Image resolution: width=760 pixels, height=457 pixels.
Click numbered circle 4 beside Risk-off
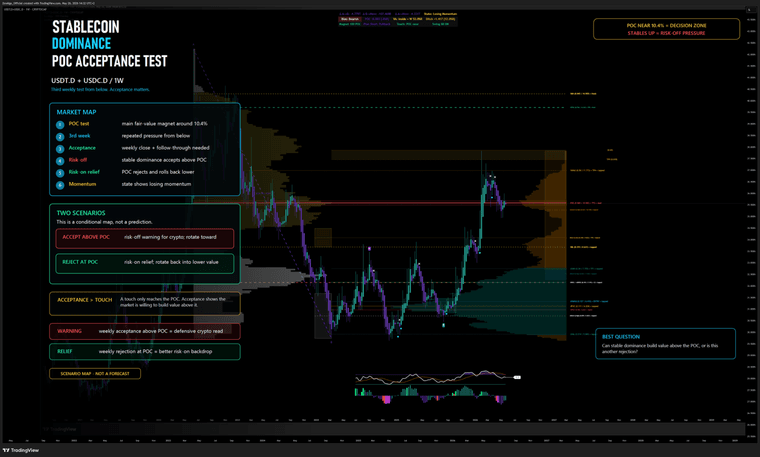(x=60, y=161)
